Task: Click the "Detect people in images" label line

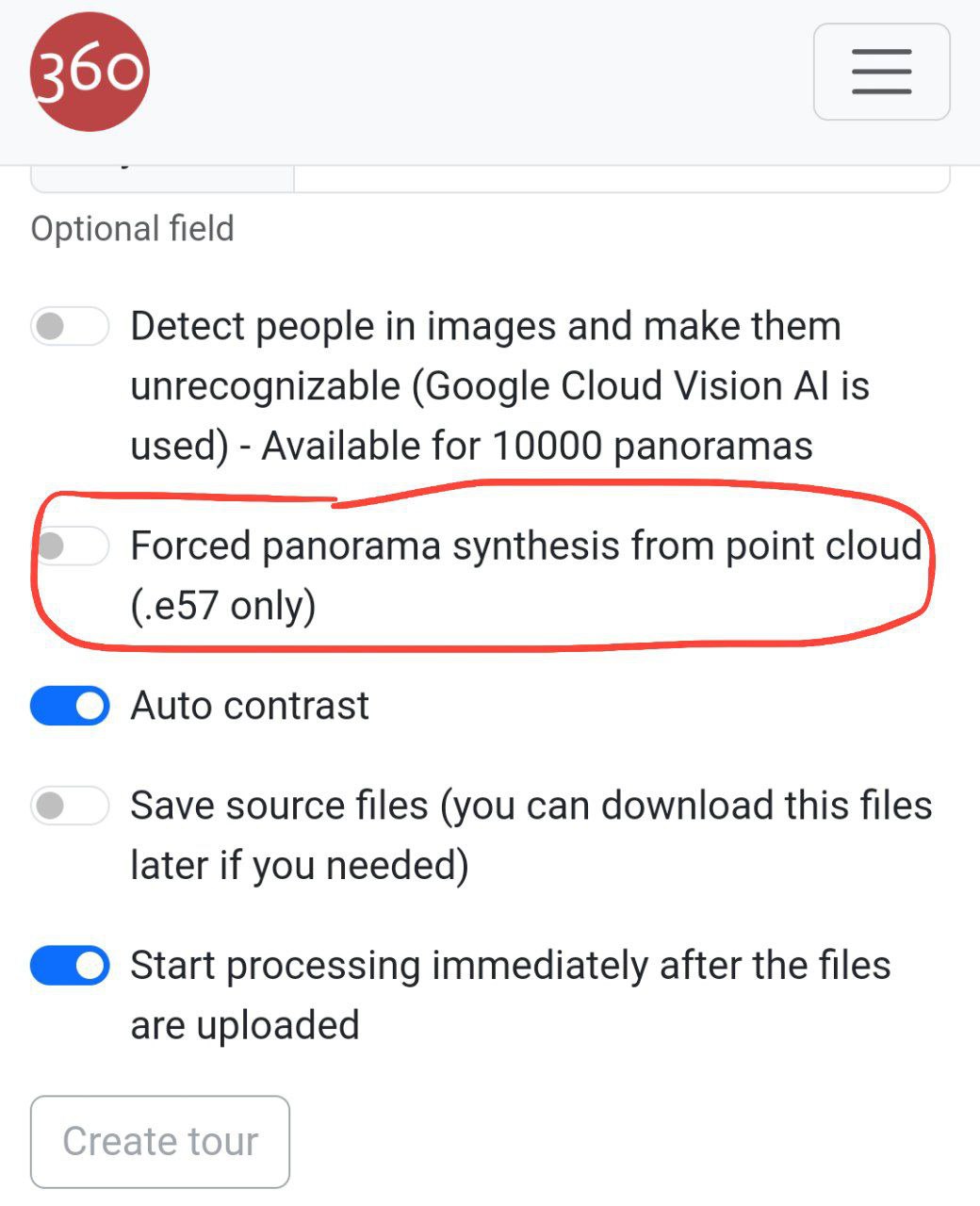Action: tap(485, 327)
